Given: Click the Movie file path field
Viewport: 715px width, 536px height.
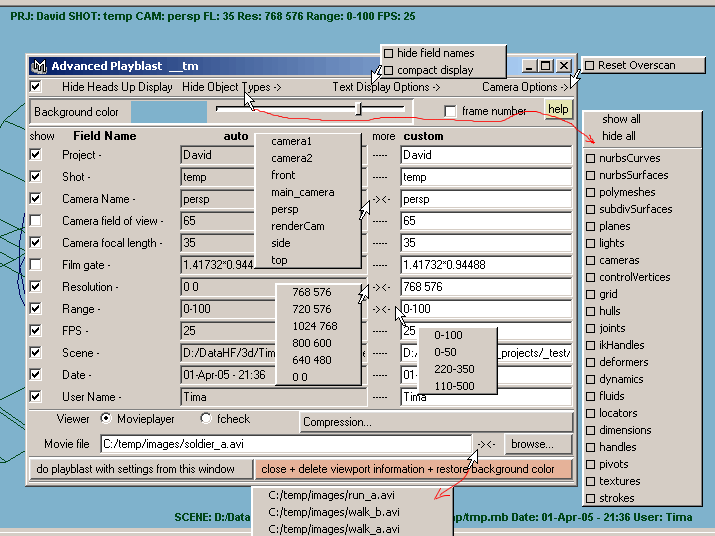Looking at the screenshot, I should pos(286,444).
